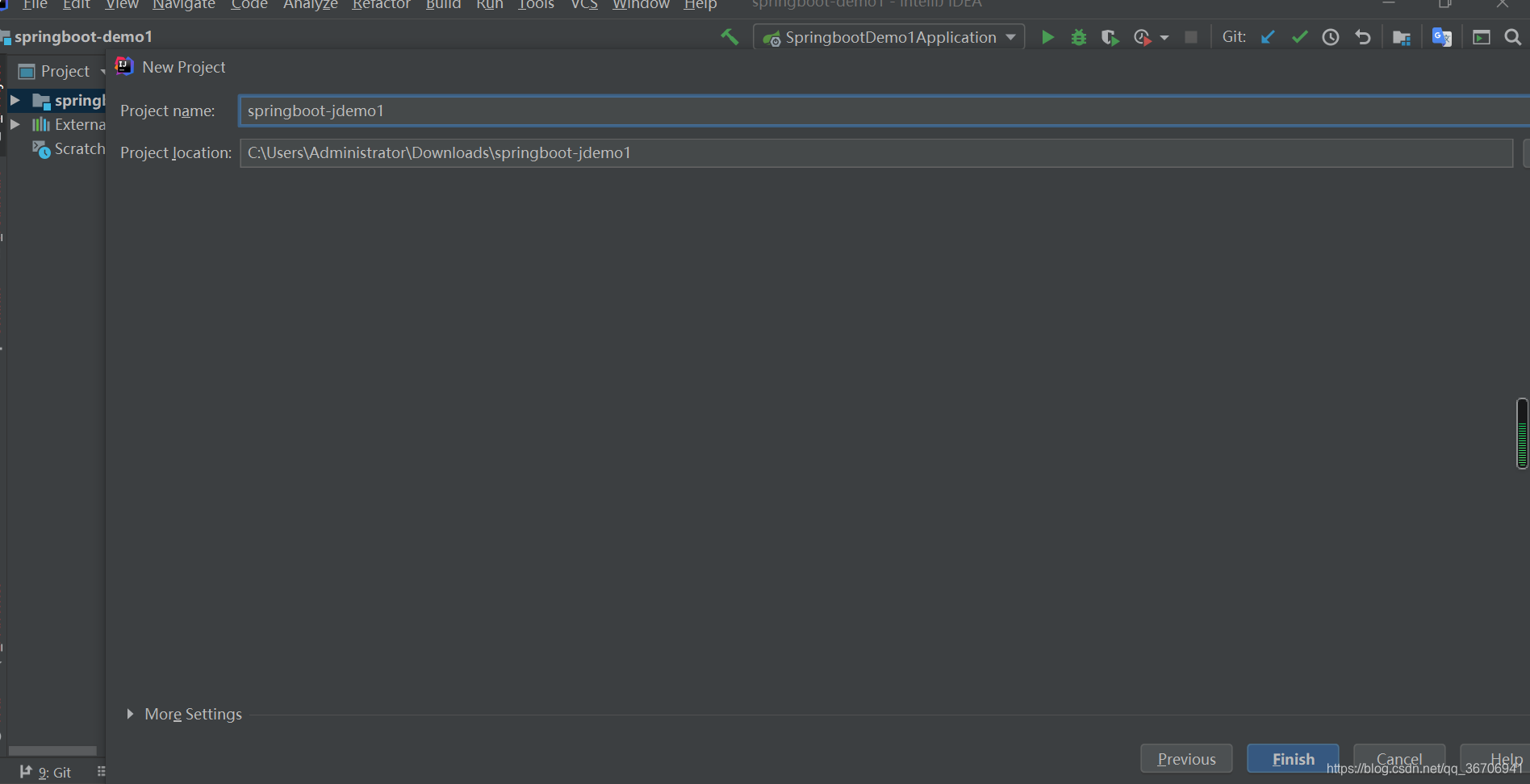Update project with blue Git arrow
The image size is (1530, 784).
point(1268,37)
